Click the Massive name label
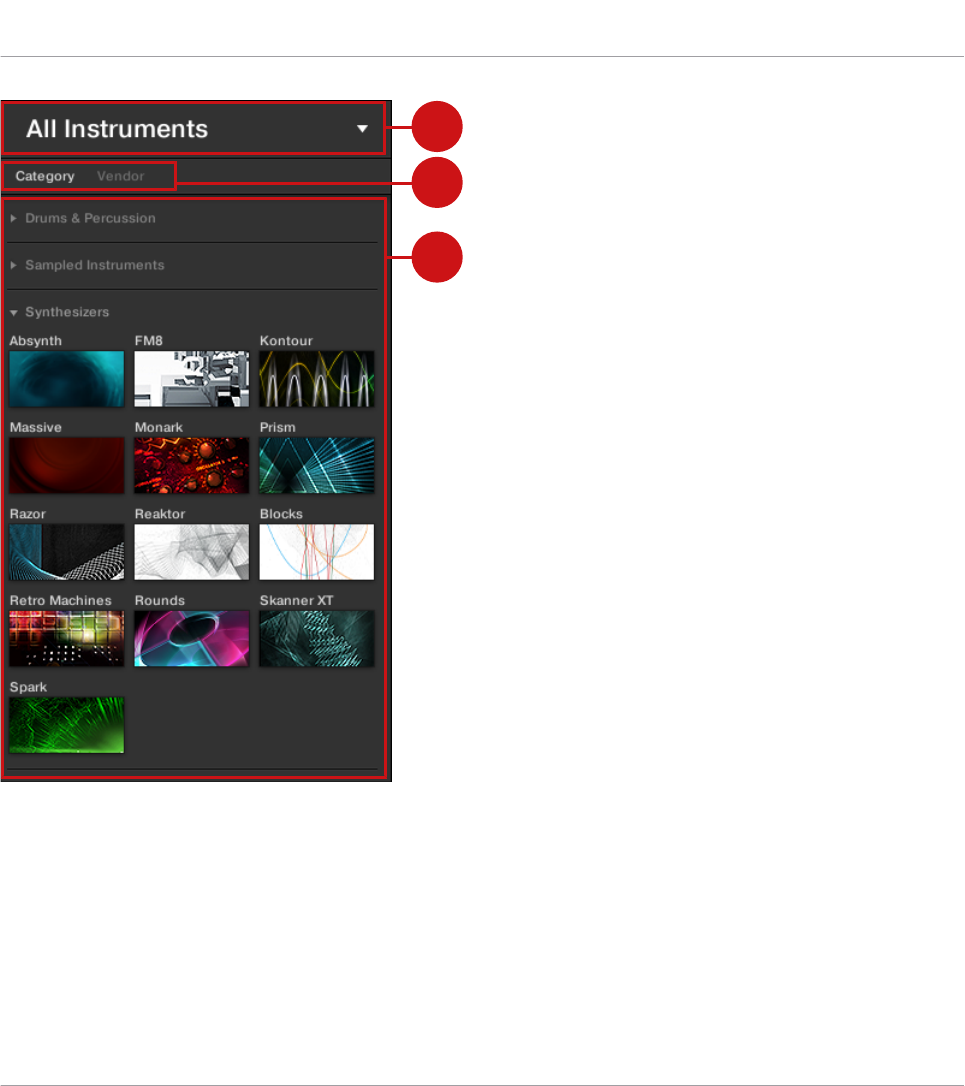Image resolution: width=965 pixels, height=1086 pixels. (35, 427)
